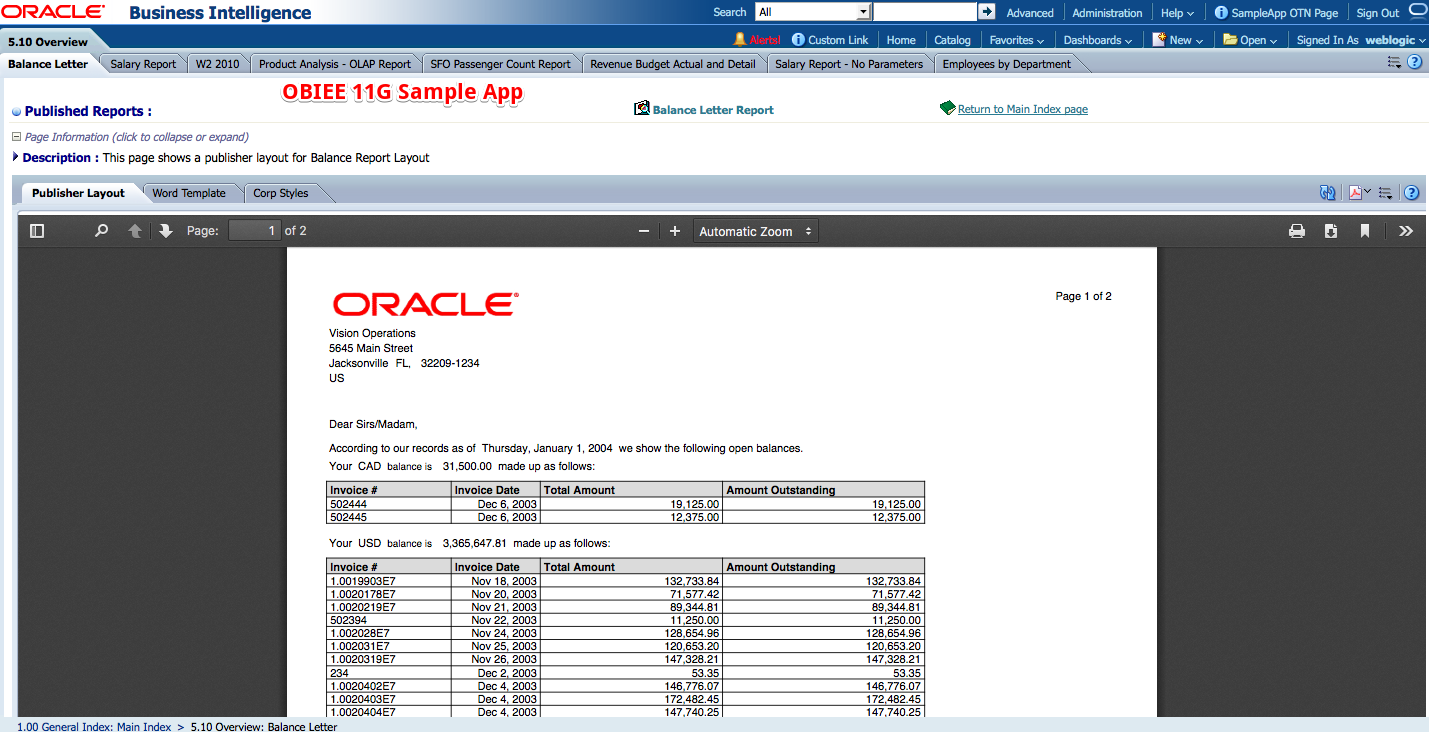Open the bookmarks in PDF viewer
The height and width of the screenshot is (732, 1429).
[x=1365, y=230]
